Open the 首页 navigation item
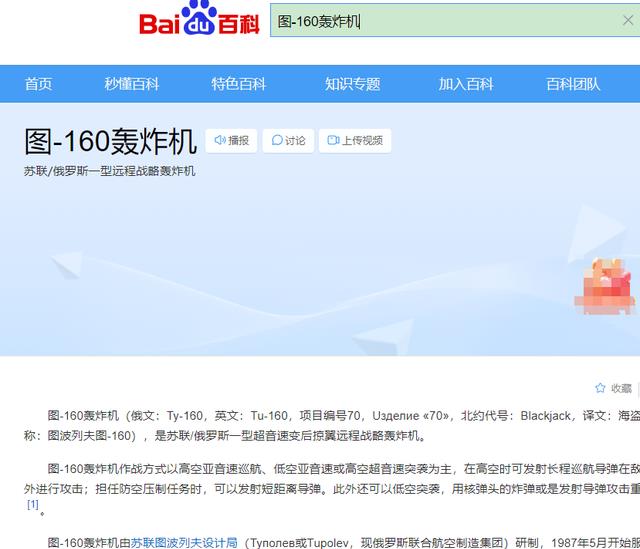Viewport: 640px width, 549px height. pos(38,84)
